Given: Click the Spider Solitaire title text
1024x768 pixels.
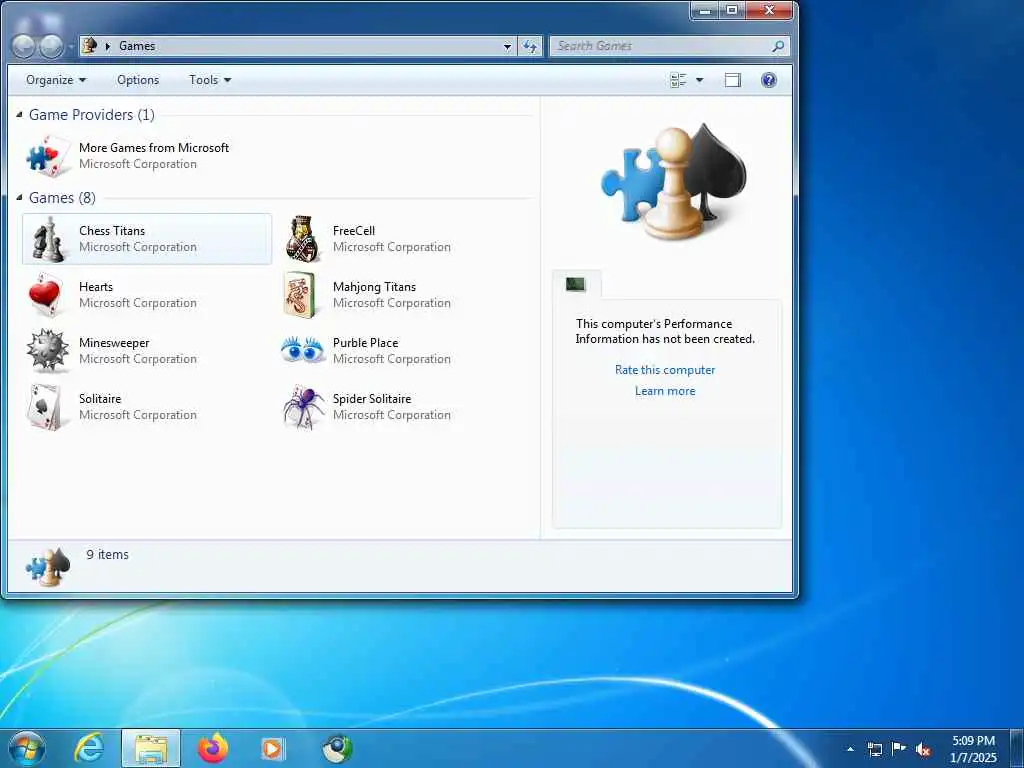Looking at the screenshot, I should pyautogui.click(x=372, y=398).
